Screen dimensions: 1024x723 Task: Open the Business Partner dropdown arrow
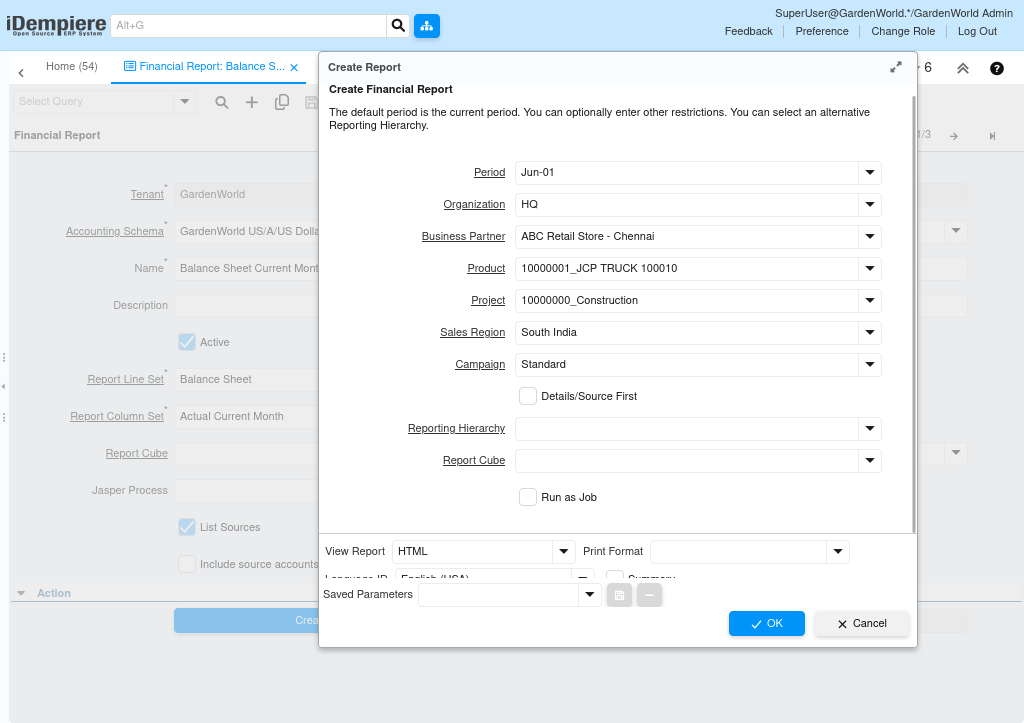coord(870,236)
